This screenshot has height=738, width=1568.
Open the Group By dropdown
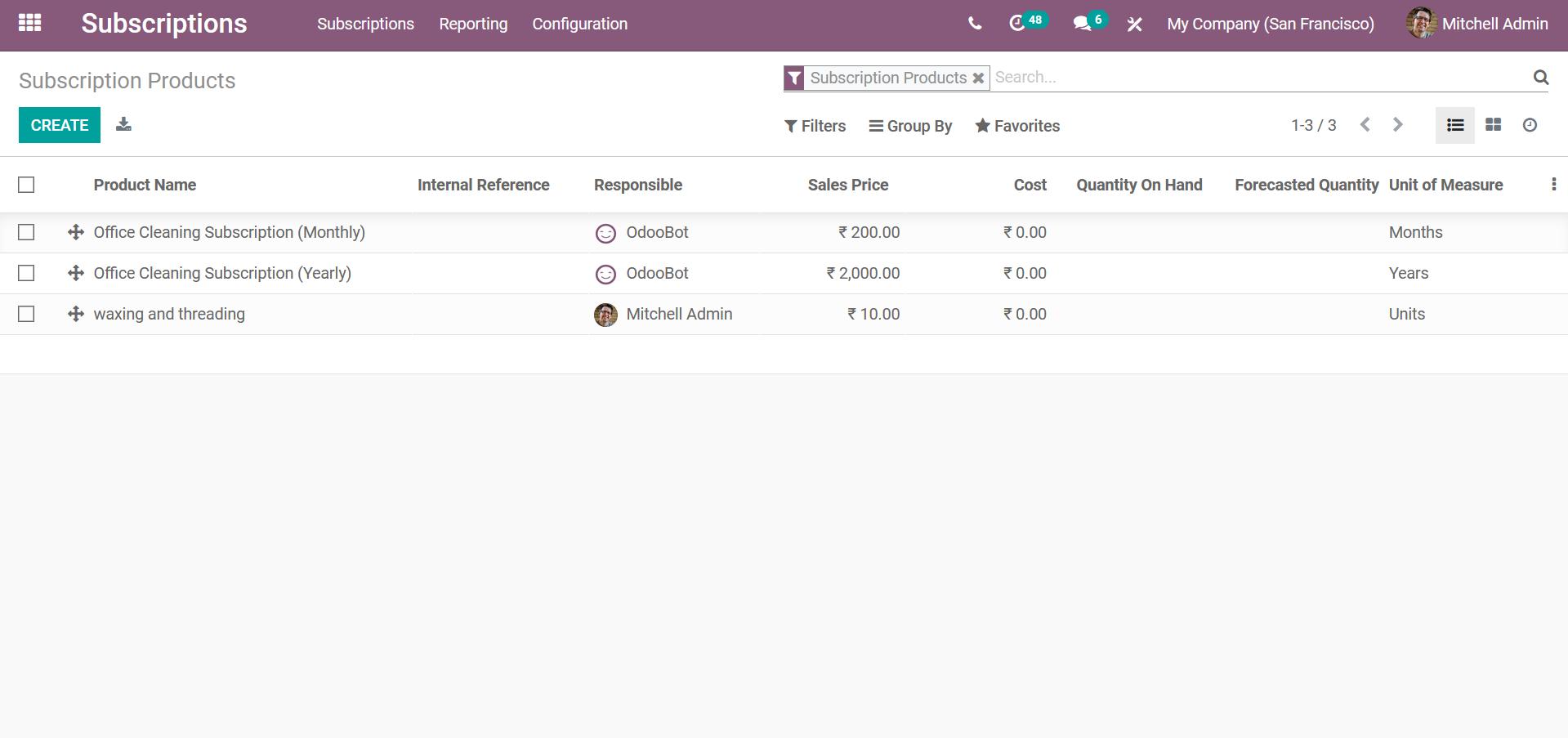[910, 126]
